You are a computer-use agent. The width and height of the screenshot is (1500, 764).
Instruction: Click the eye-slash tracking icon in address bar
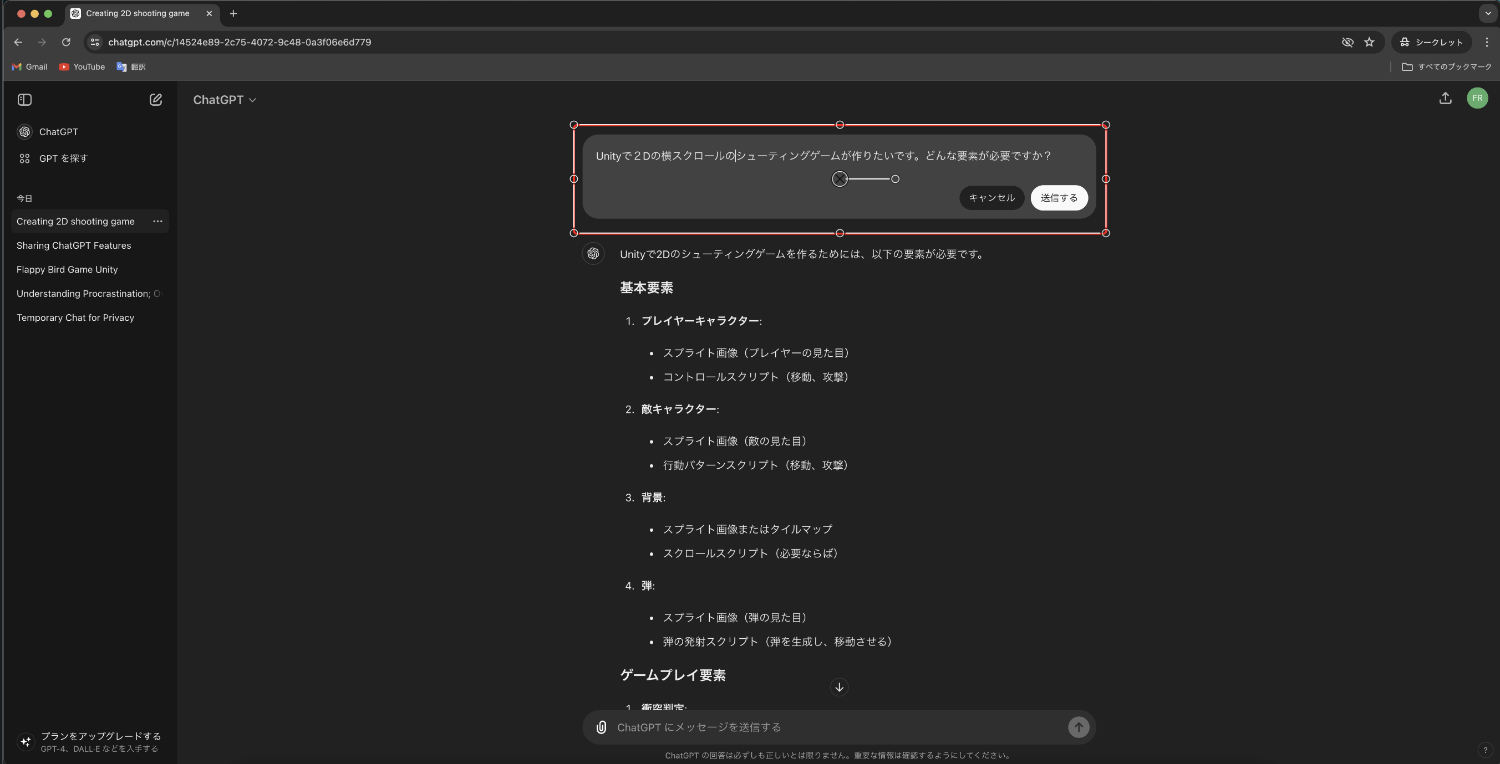(x=1347, y=42)
